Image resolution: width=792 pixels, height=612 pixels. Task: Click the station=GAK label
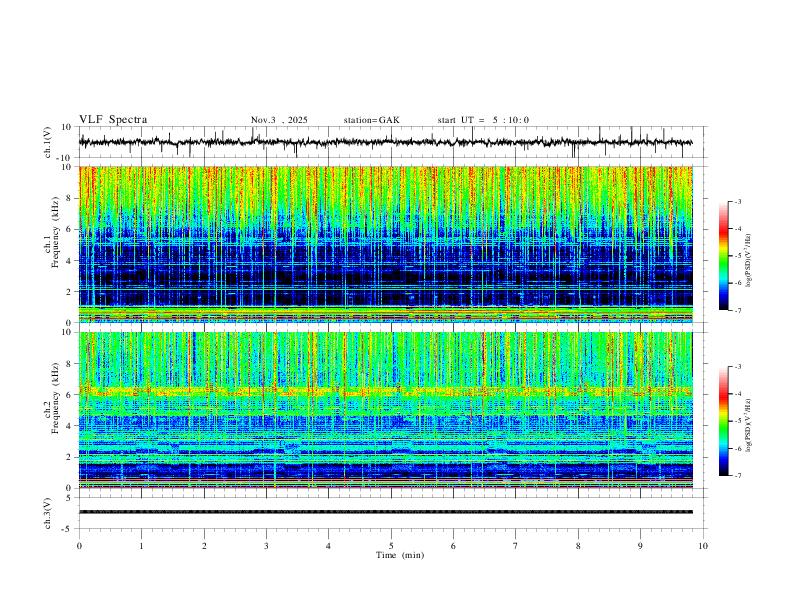click(372, 120)
